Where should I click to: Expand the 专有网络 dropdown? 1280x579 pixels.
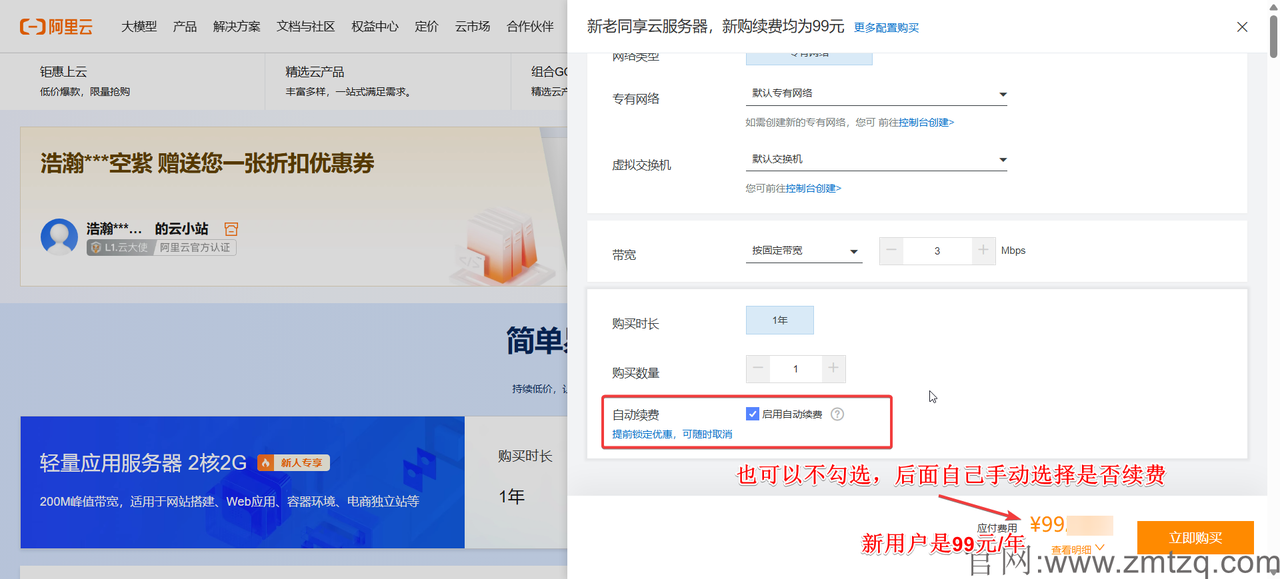876,94
